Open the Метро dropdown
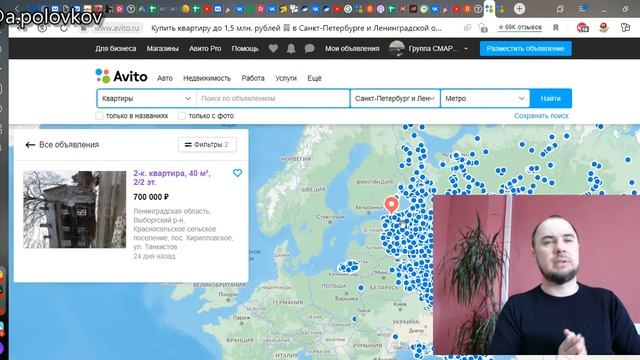The height and width of the screenshot is (360, 640). click(485, 98)
